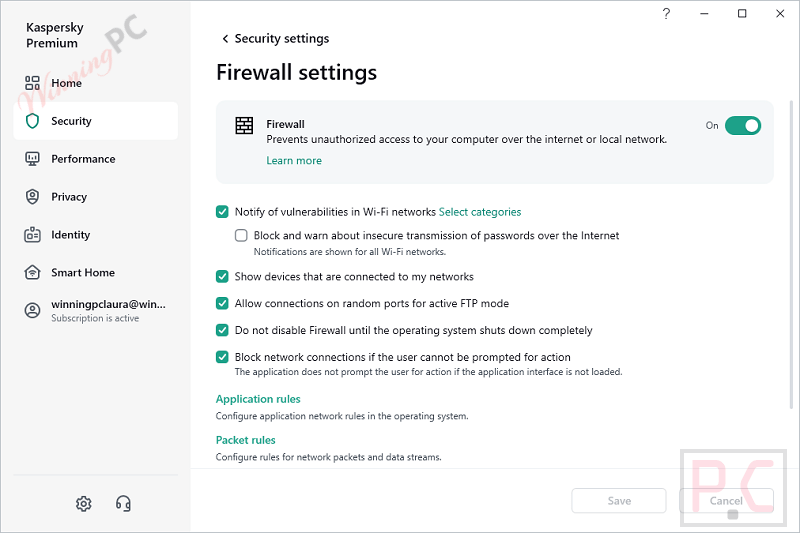Click the vertical scrollbar of settings

791,255
